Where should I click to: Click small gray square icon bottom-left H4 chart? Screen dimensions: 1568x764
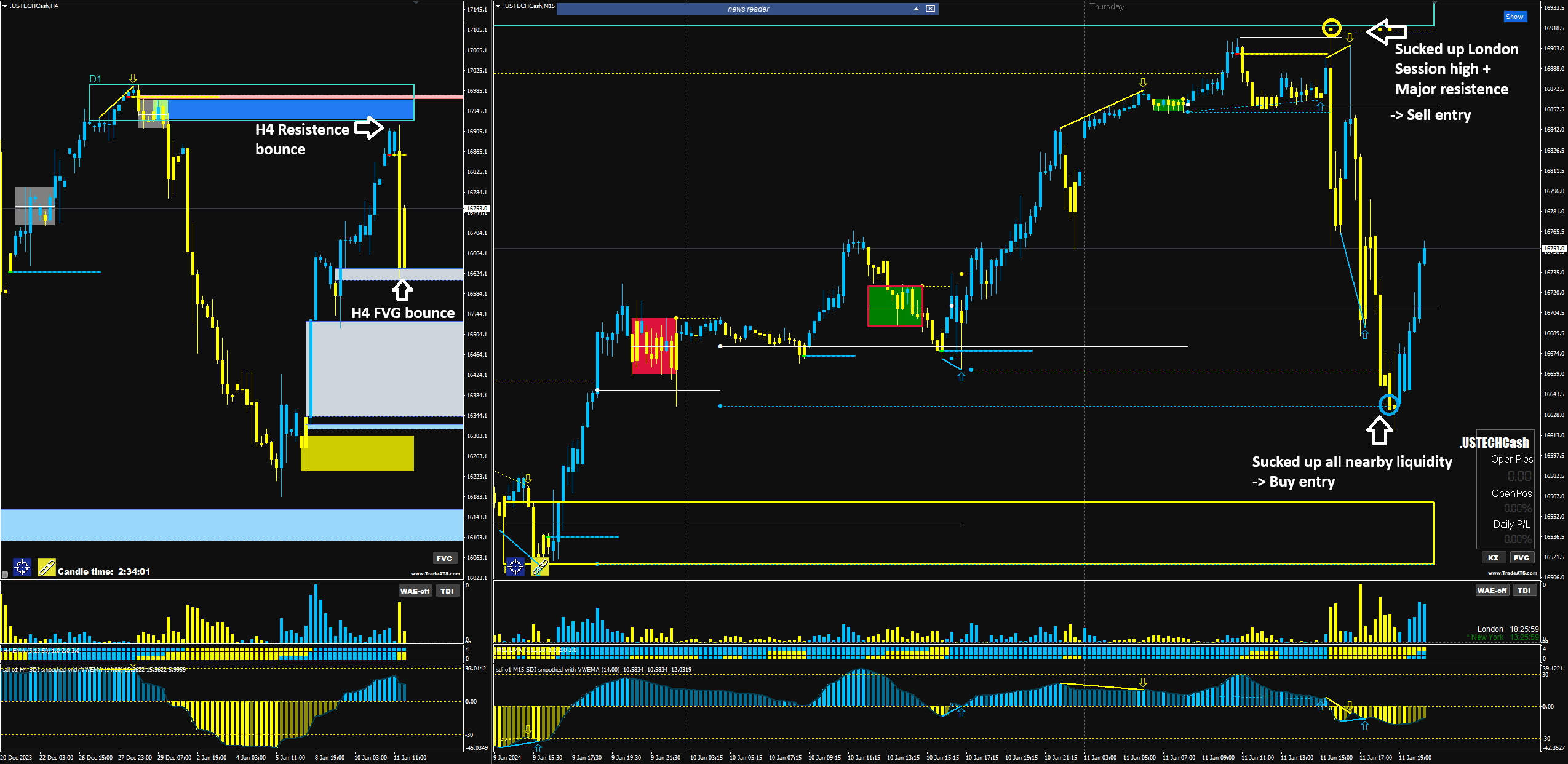tap(5, 575)
